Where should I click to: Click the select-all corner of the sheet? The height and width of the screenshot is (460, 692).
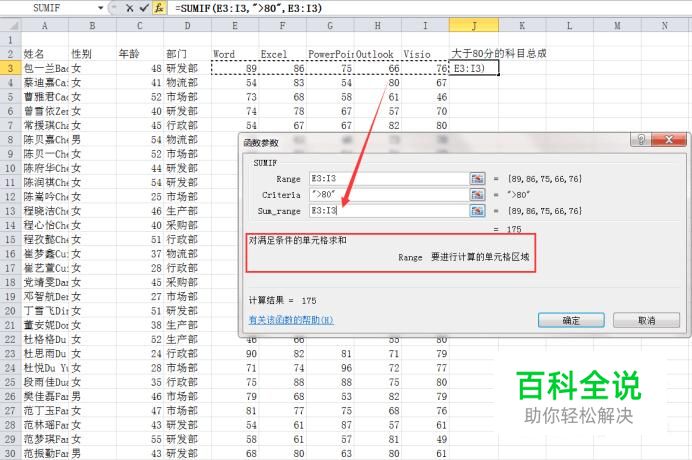coord(10,26)
